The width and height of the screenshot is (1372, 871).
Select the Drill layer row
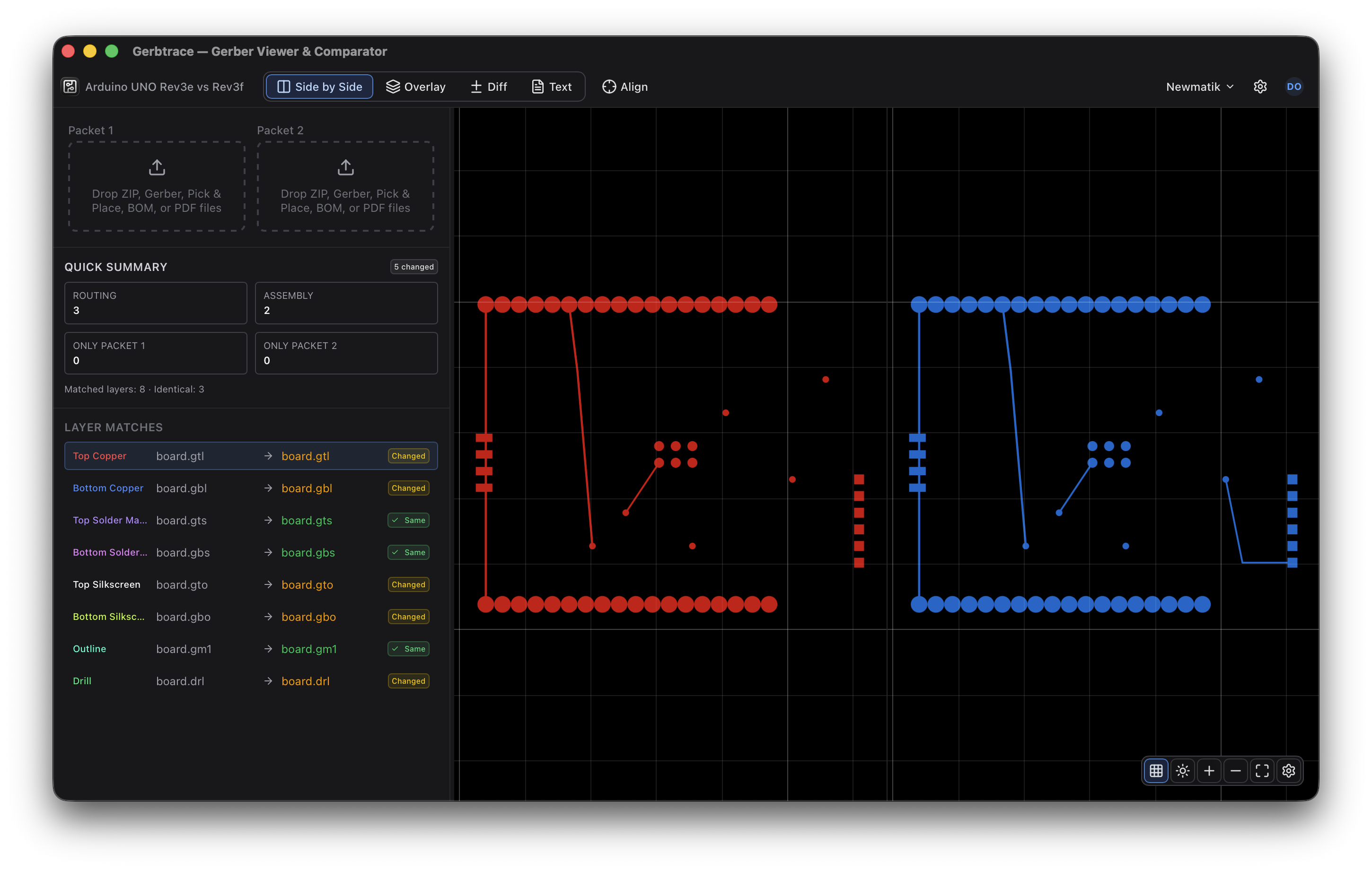251,681
